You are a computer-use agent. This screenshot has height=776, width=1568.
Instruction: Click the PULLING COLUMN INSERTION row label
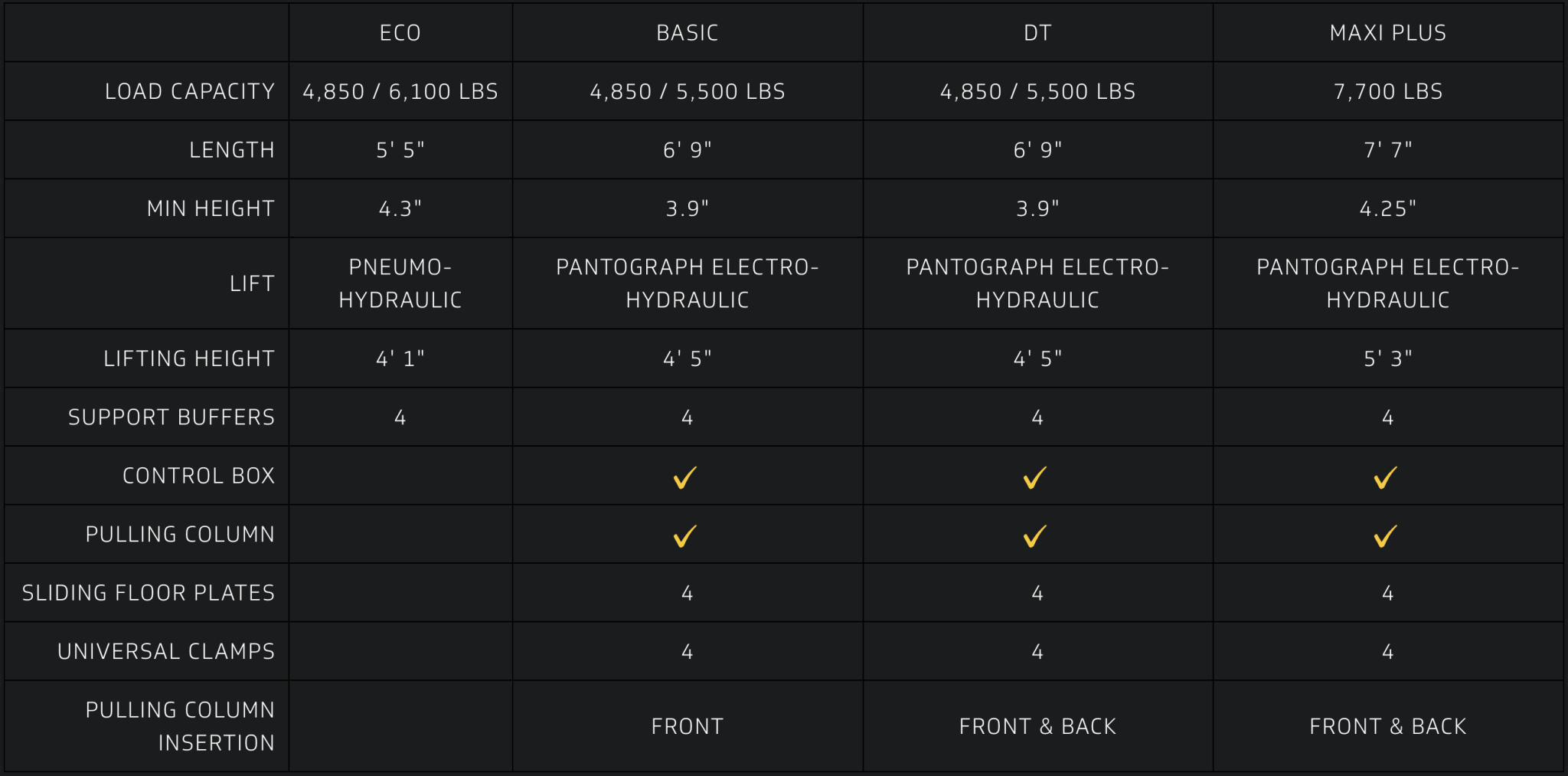point(180,726)
